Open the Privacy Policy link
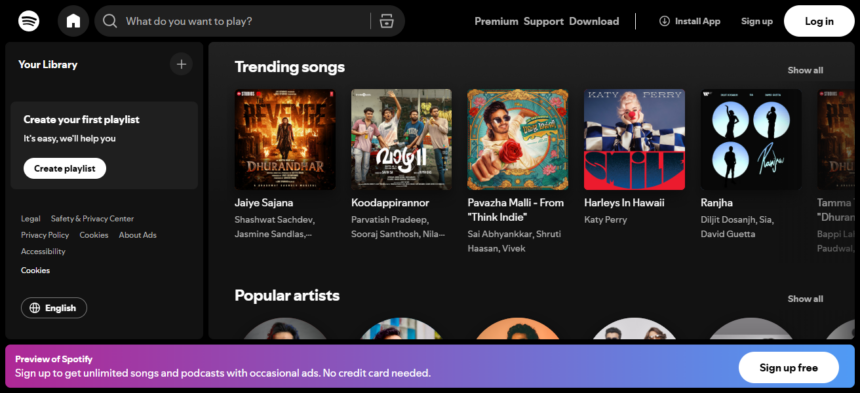Screen dimensions: 860x393 pos(45,235)
